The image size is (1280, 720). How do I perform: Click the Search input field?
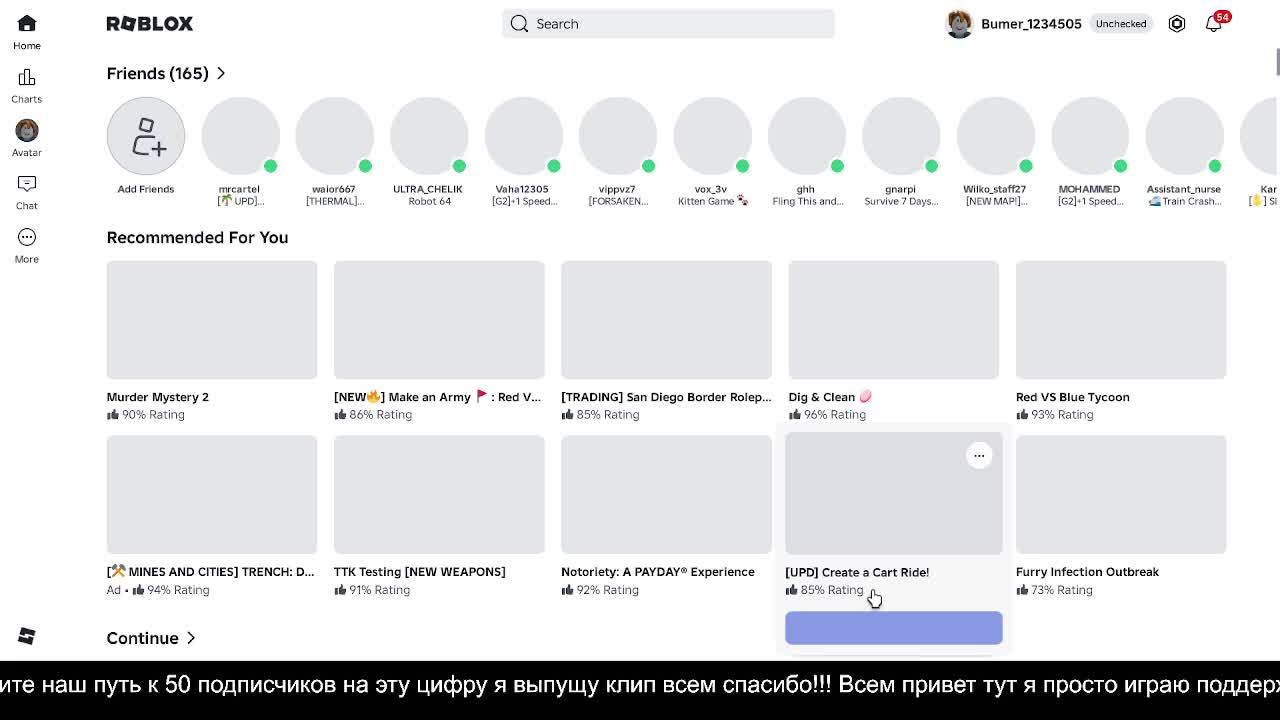tap(668, 24)
